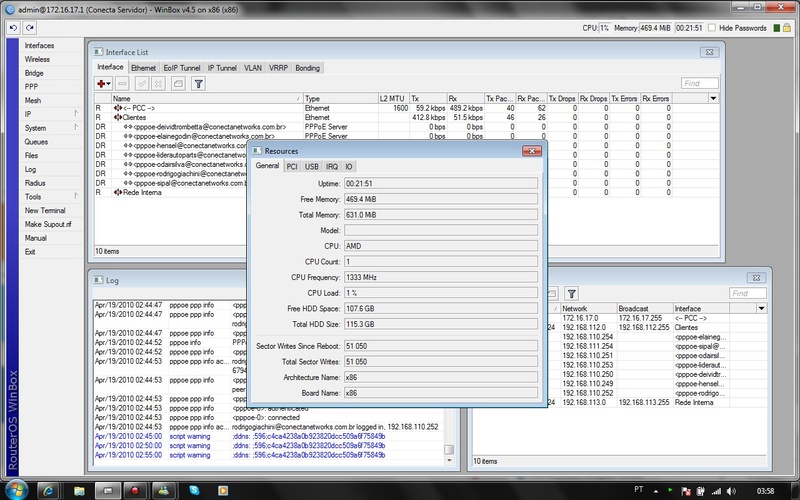Open Internet Explorer from taskbar
This screenshot has height=500, width=800.
[48, 491]
